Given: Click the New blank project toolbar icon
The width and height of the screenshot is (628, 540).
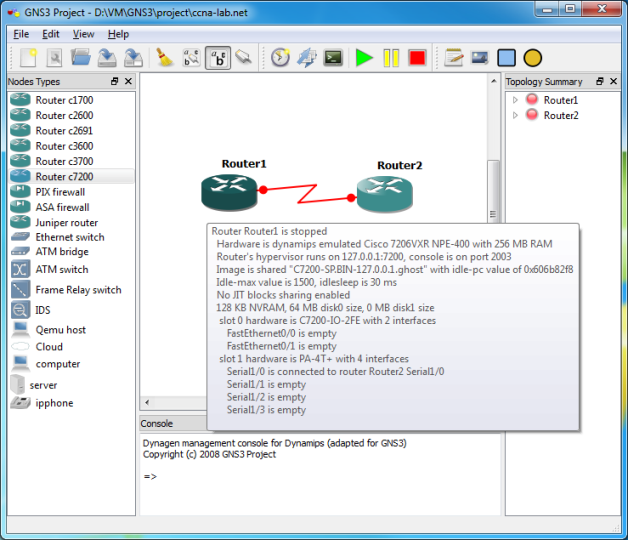Looking at the screenshot, I should tap(28, 58).
